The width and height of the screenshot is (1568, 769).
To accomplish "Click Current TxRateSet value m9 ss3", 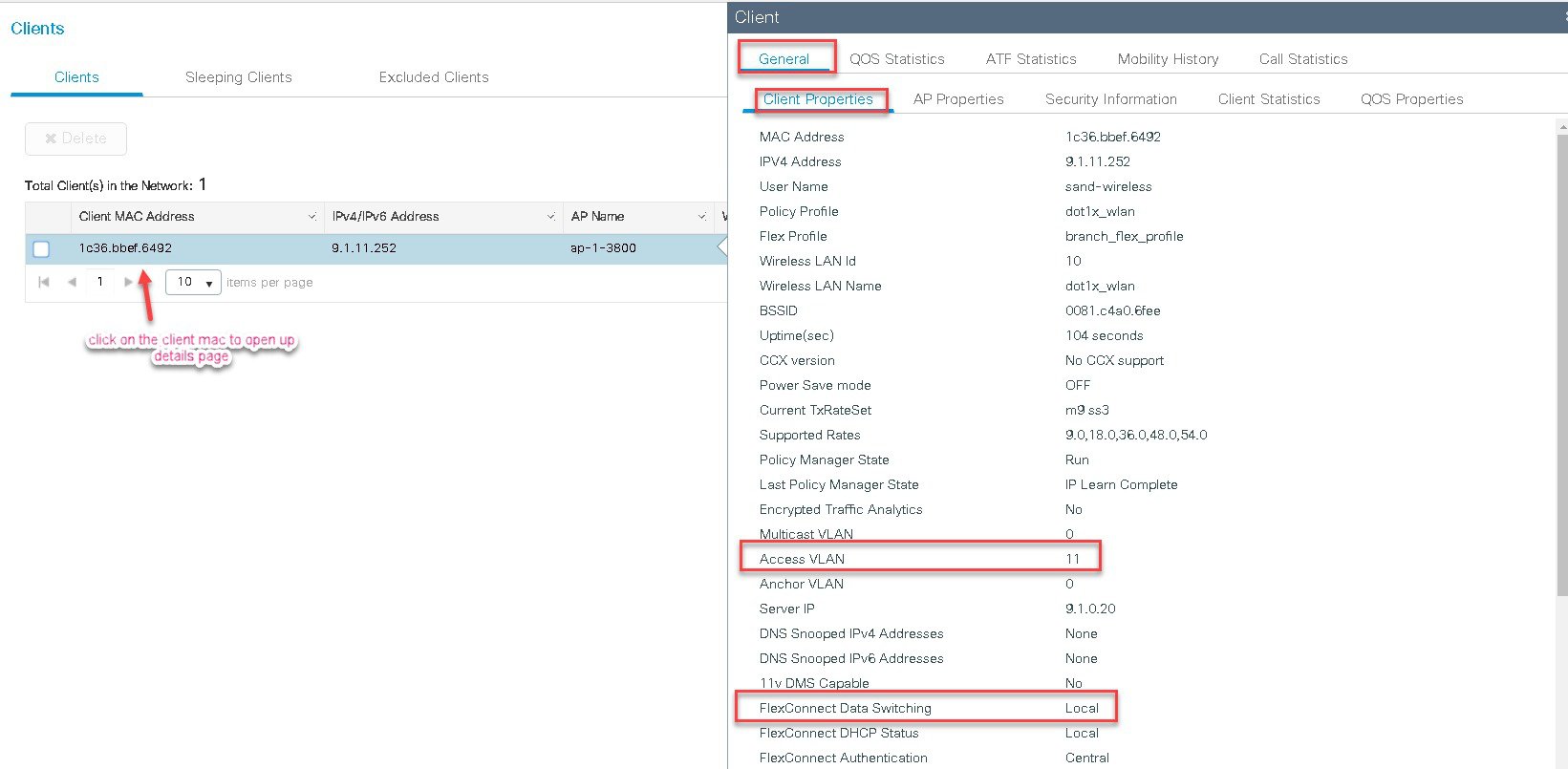I will 1086,411.
